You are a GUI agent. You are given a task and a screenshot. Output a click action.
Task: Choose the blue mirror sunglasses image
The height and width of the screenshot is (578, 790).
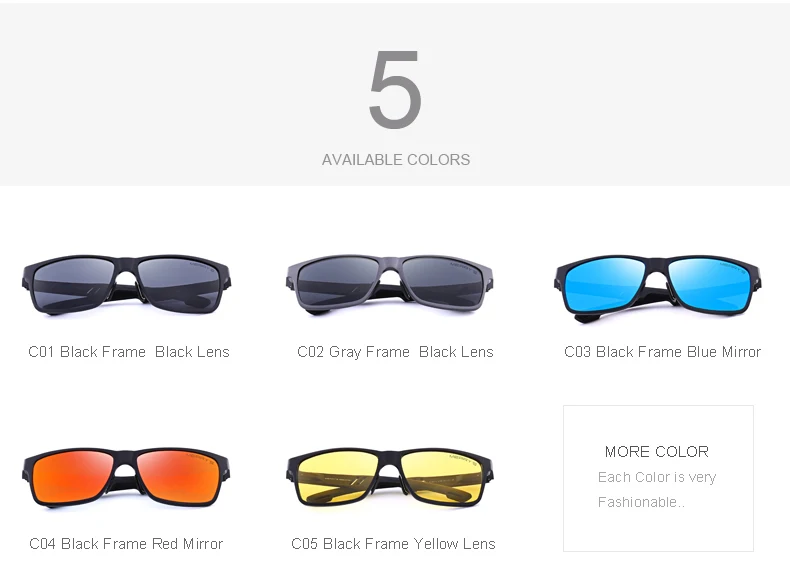tap(657, 288)
